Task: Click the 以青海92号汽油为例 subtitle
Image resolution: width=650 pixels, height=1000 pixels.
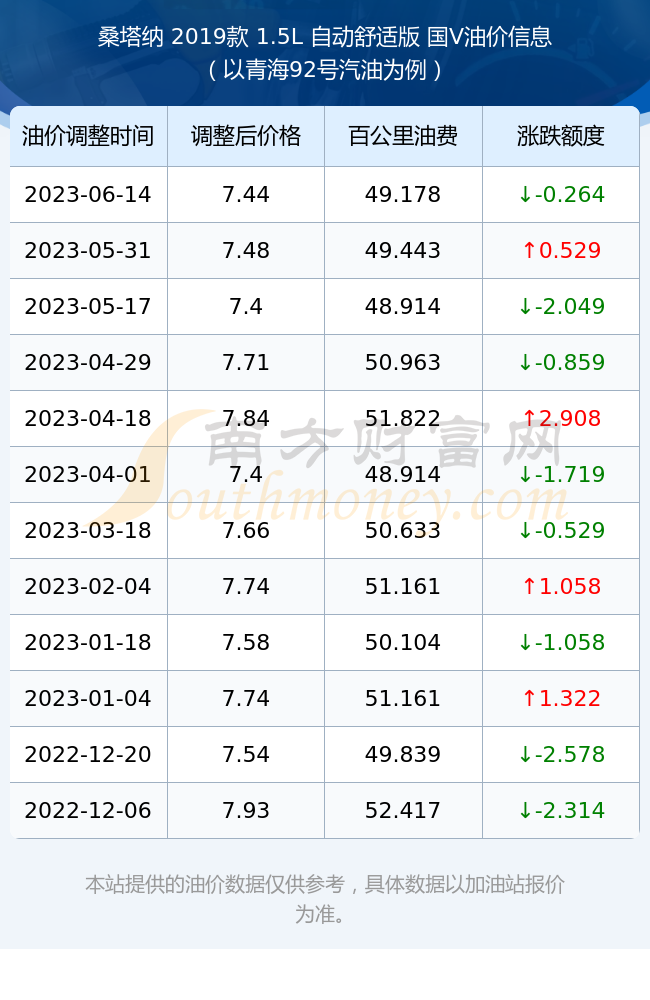Action: tap(325, 70)
